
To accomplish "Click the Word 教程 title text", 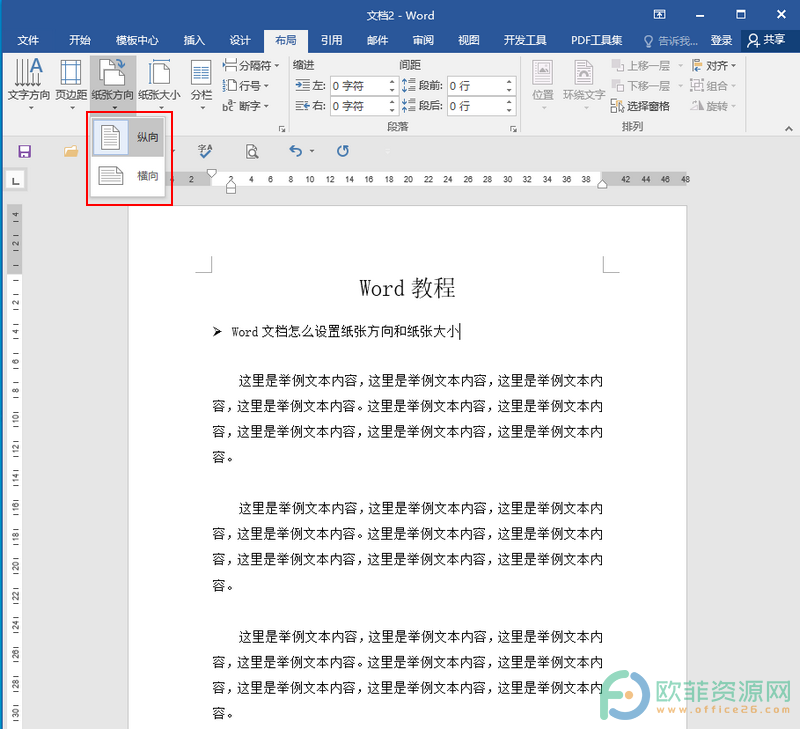I will click(407, 288).
